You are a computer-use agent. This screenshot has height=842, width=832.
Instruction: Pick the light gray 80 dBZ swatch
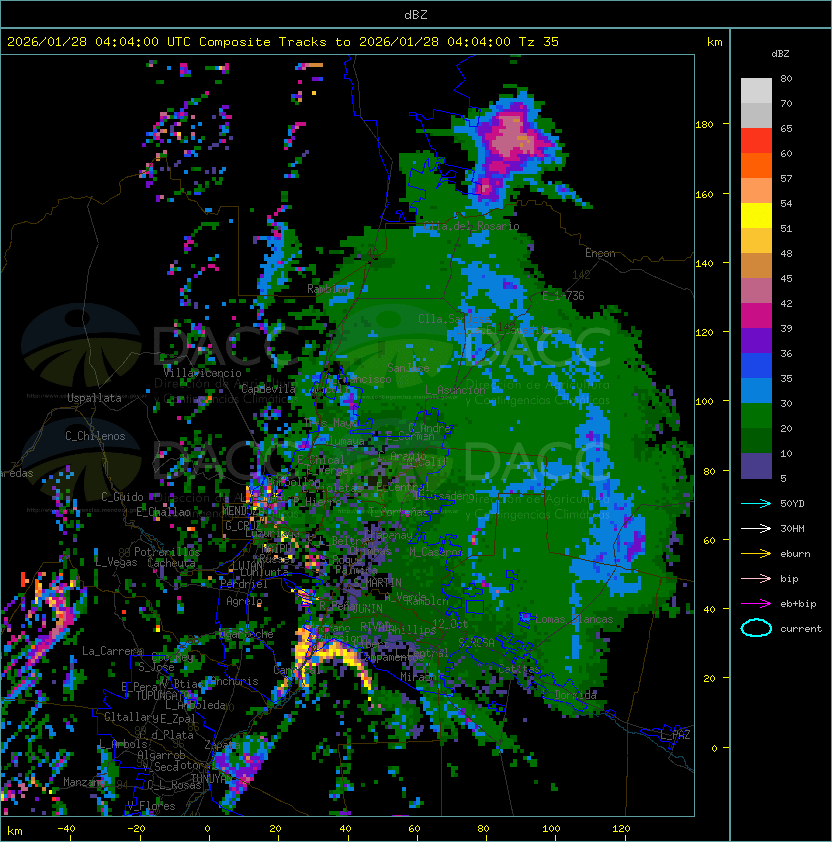(756, 90)
